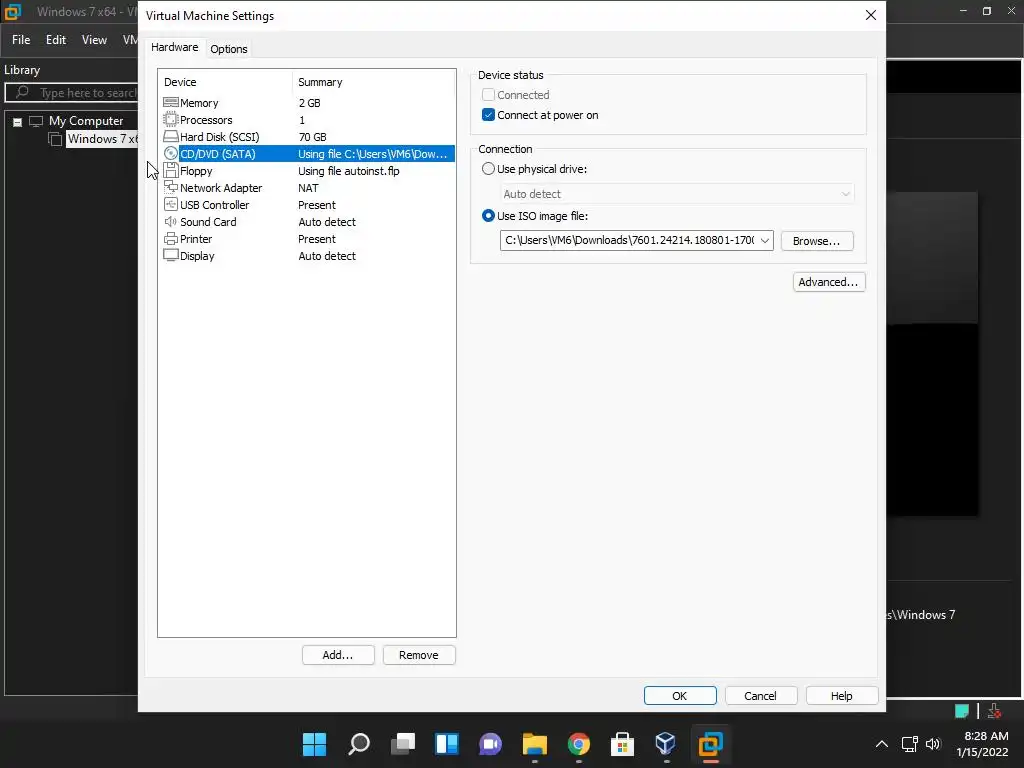This screenshot has width=1024, height=768.
Task: Select the Display monitor icon
Action: pyautogui.click(x=170, y=255)
